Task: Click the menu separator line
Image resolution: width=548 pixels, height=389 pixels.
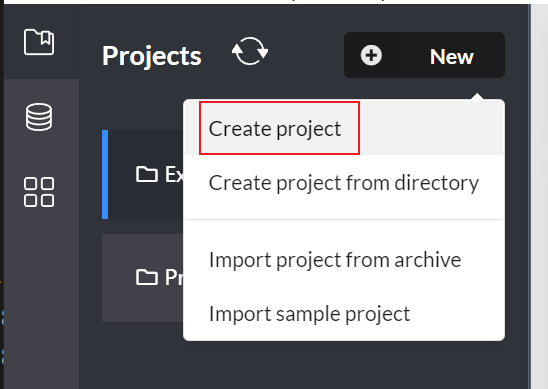Action: [x=344, y=220]
